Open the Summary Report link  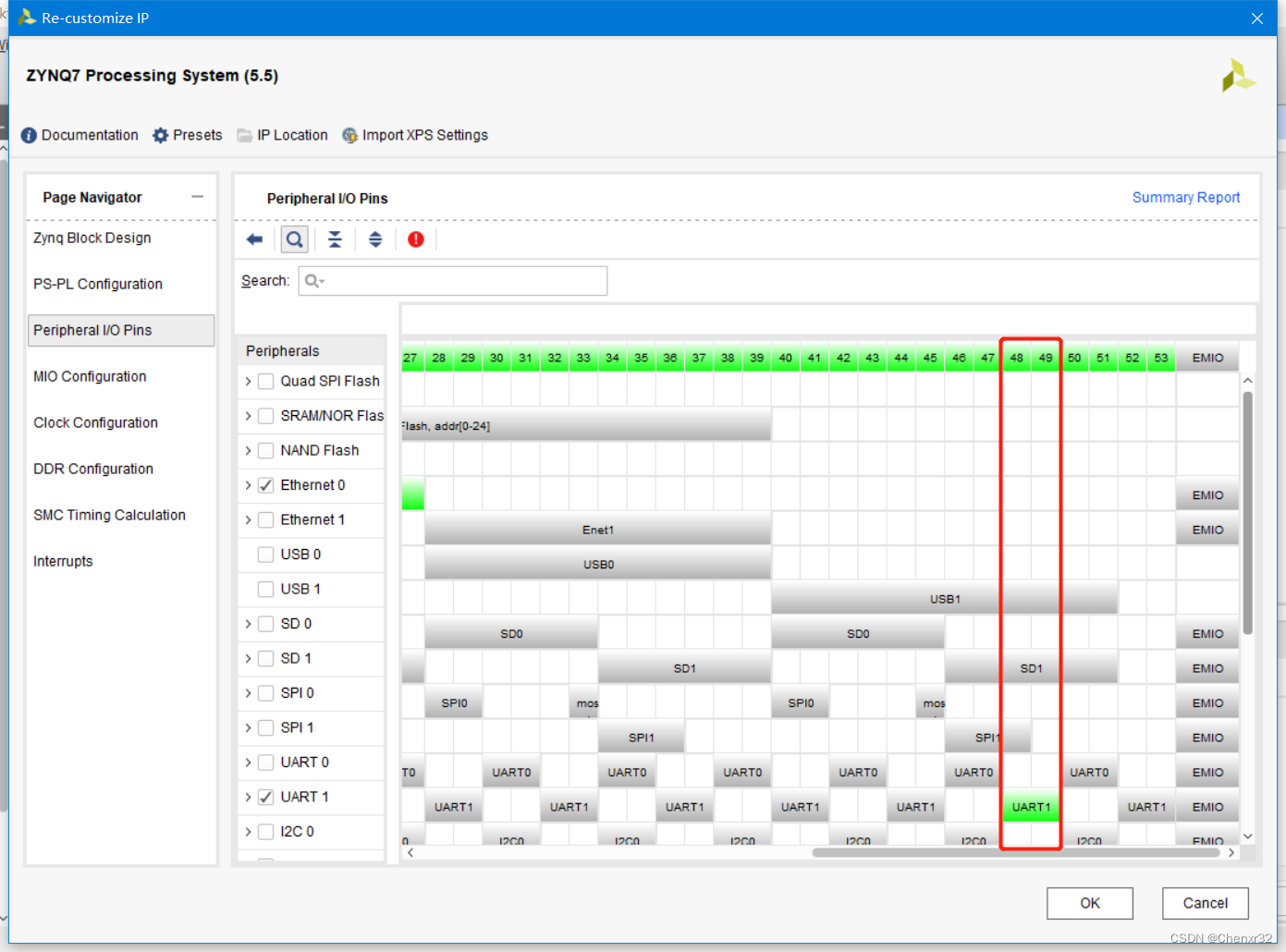tap(1186, 197)
